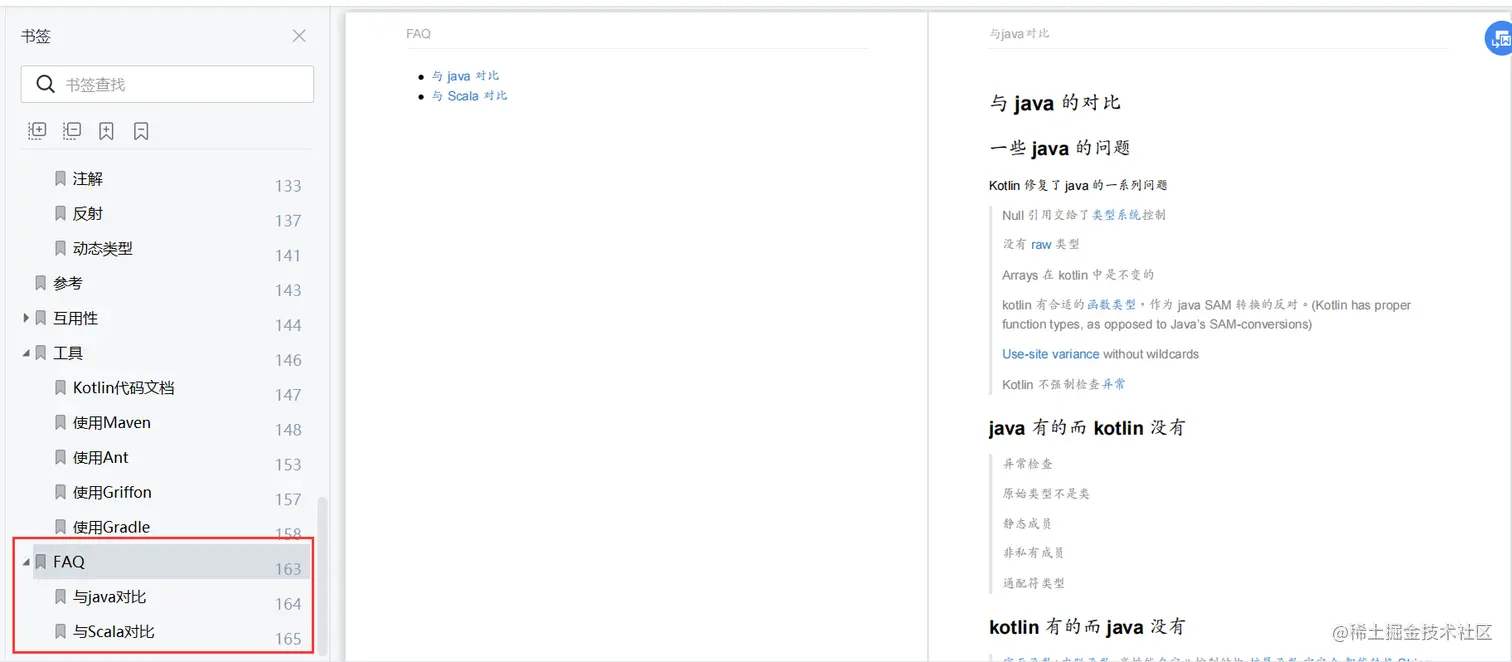
Task: Collapse the 工具 bookmark node
Action: [x=26, y=353]
